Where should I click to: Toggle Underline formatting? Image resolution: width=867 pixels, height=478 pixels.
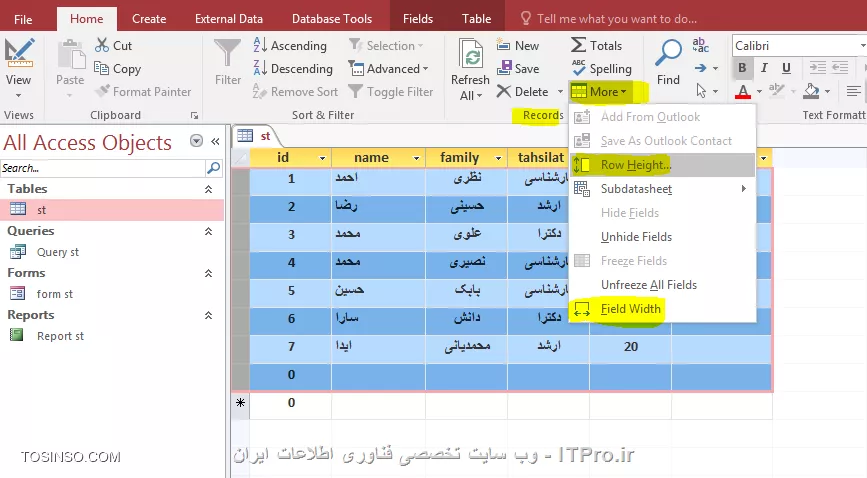(786, 68)
